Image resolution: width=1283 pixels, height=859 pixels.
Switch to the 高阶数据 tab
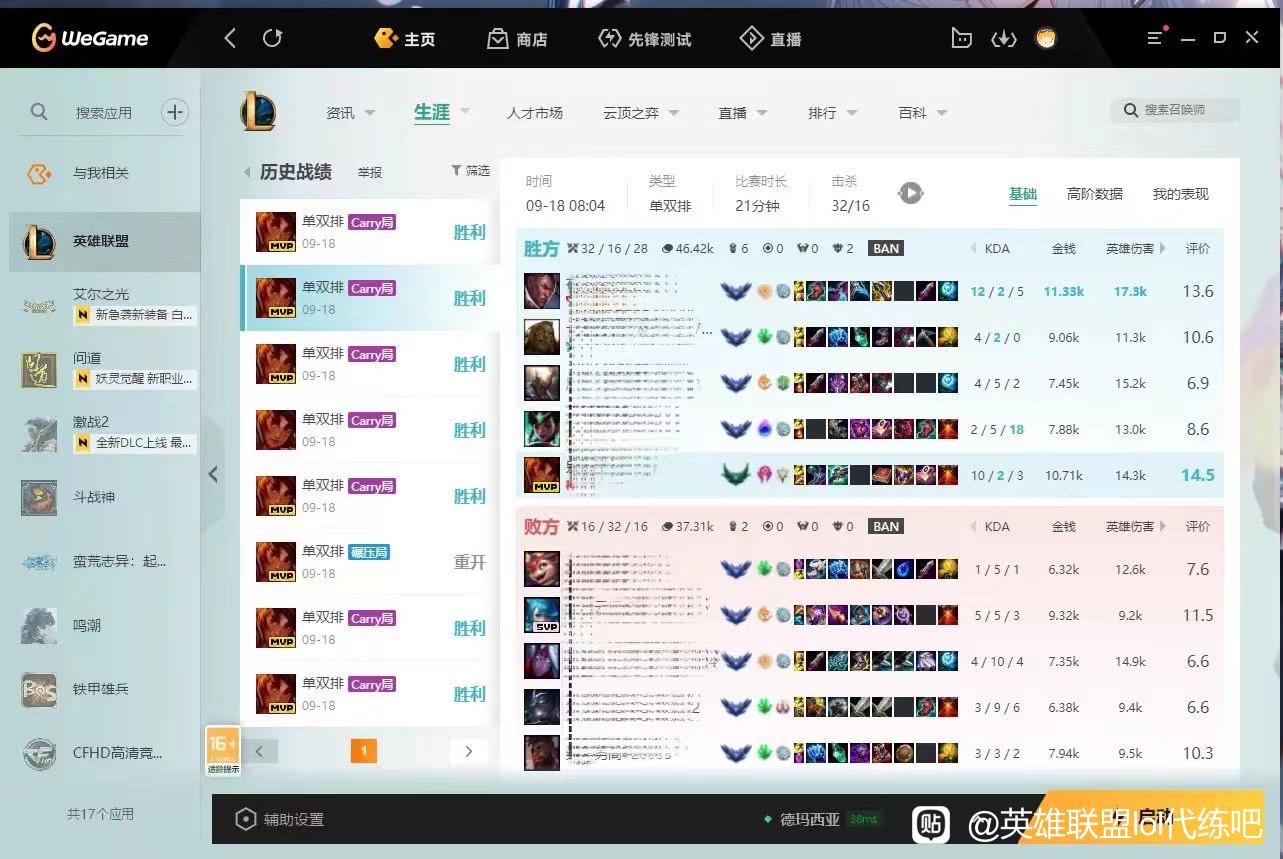coord(1095,194)
